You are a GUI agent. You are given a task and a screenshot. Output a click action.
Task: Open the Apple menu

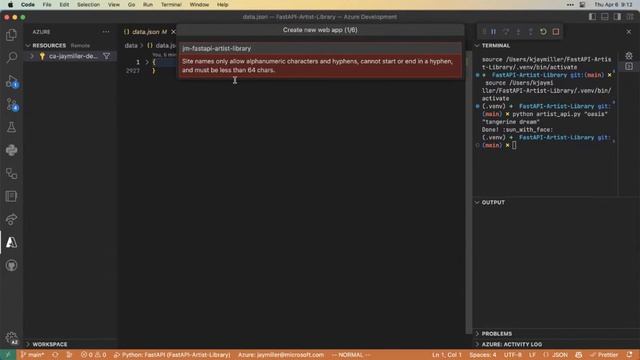pyautogui.click(x=10, y=4)
